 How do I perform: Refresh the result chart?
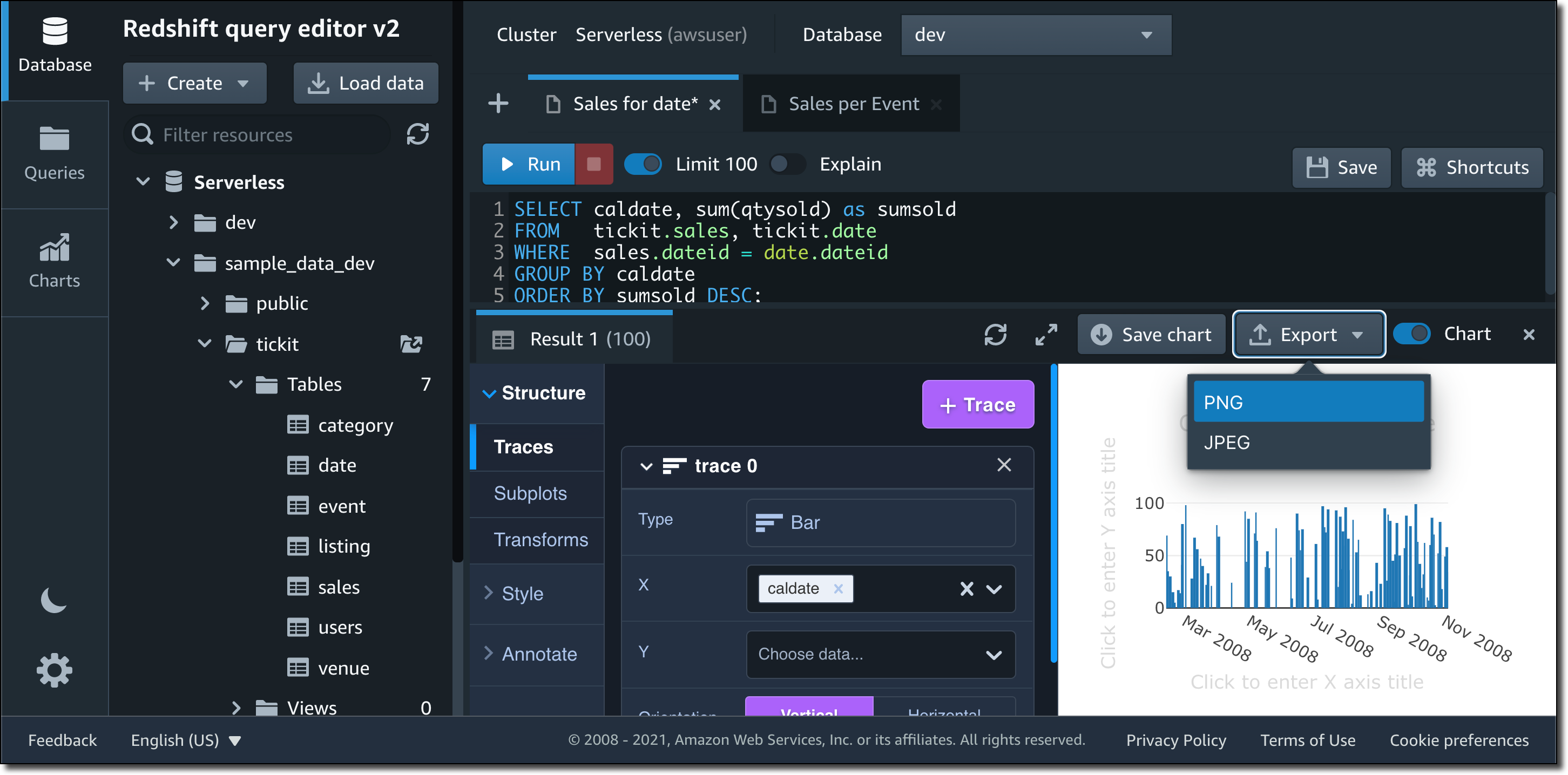[995, 335]
